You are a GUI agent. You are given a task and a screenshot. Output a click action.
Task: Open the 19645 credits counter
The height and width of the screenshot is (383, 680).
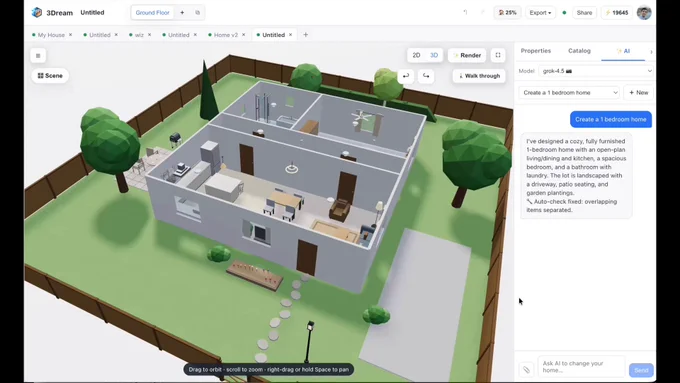pos(616,13)
